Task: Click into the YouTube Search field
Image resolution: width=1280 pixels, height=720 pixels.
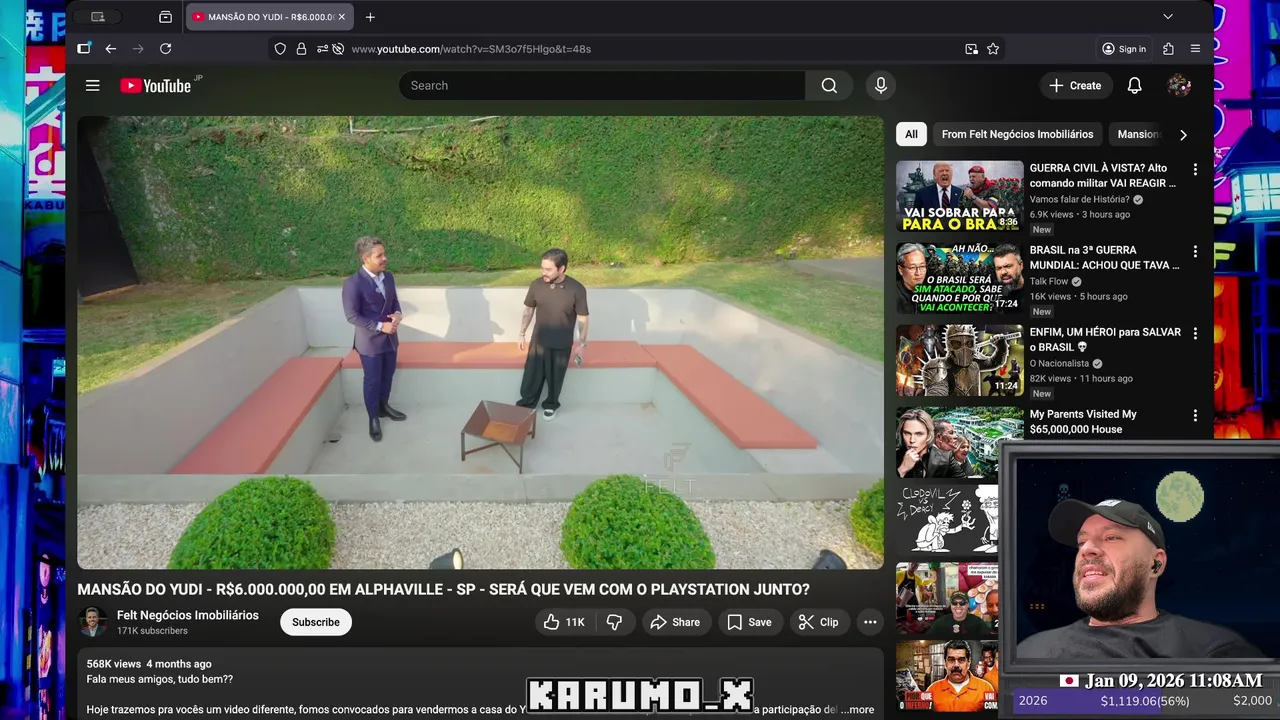Action: [x=602, y=86]
